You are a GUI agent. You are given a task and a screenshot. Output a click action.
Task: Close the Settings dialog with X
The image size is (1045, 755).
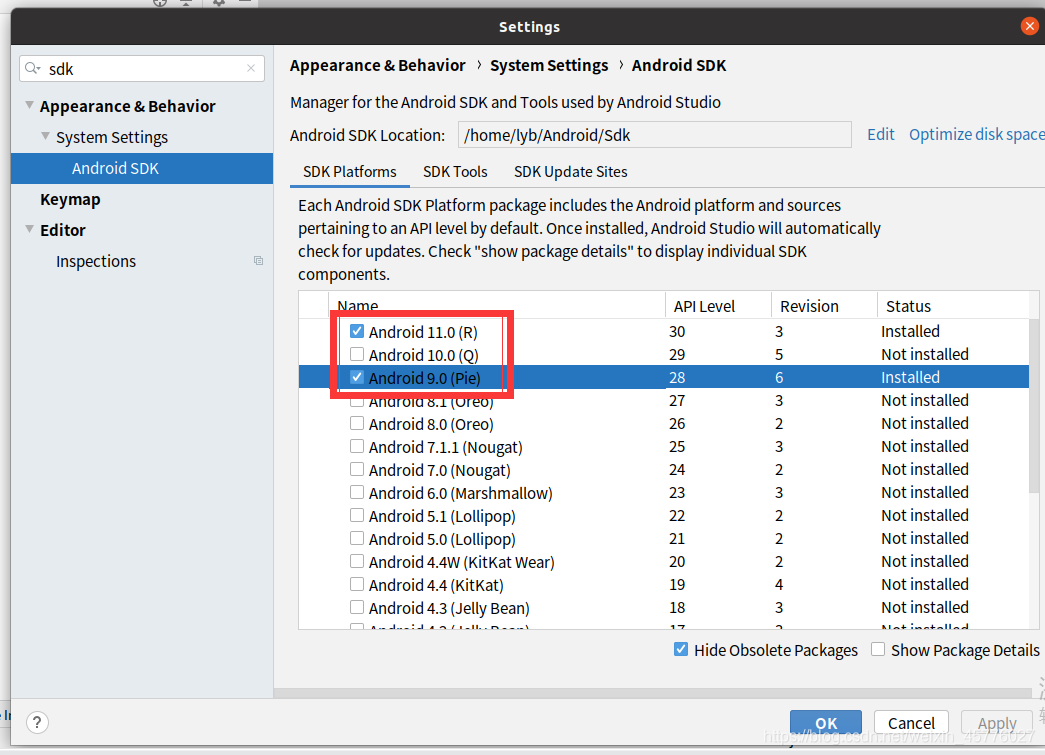coord(1030,26)
